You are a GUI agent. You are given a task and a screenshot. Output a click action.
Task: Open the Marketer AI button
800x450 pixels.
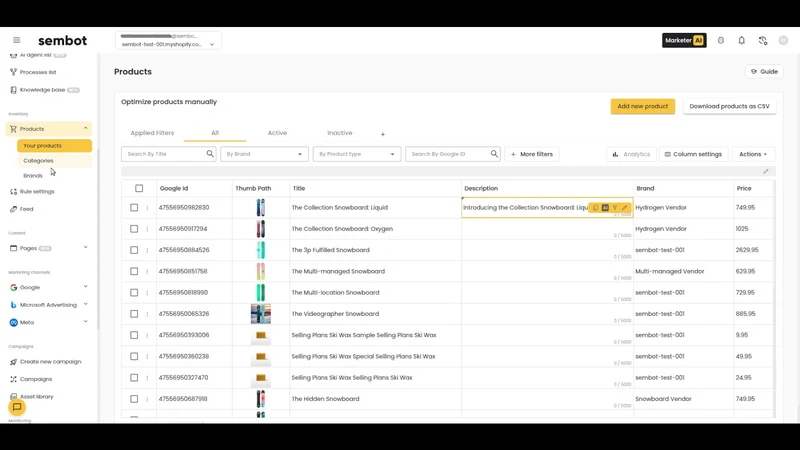[x=684, y=40]
